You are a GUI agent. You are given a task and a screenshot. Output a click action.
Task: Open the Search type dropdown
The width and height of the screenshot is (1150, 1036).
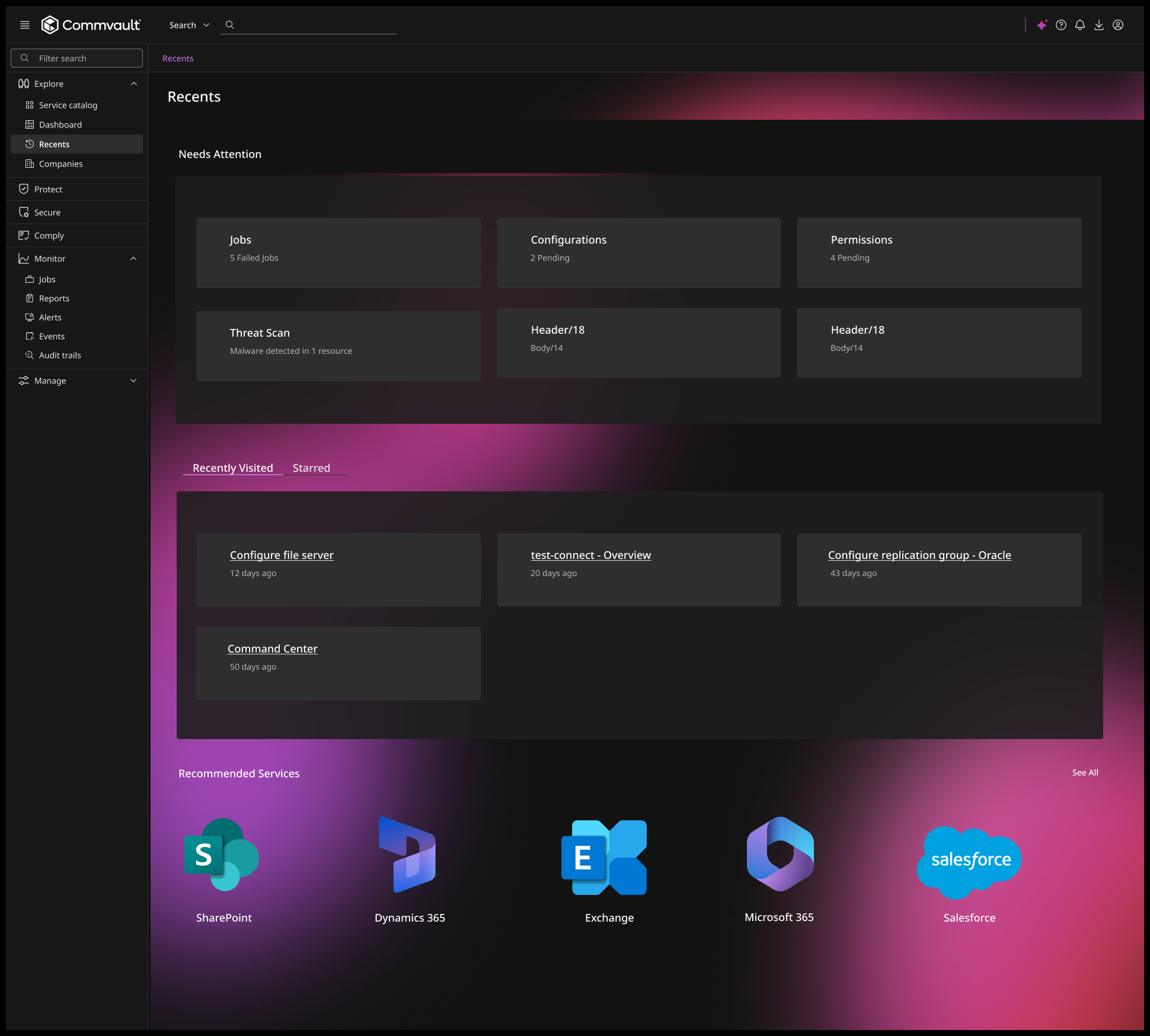[x=190, y=25]
